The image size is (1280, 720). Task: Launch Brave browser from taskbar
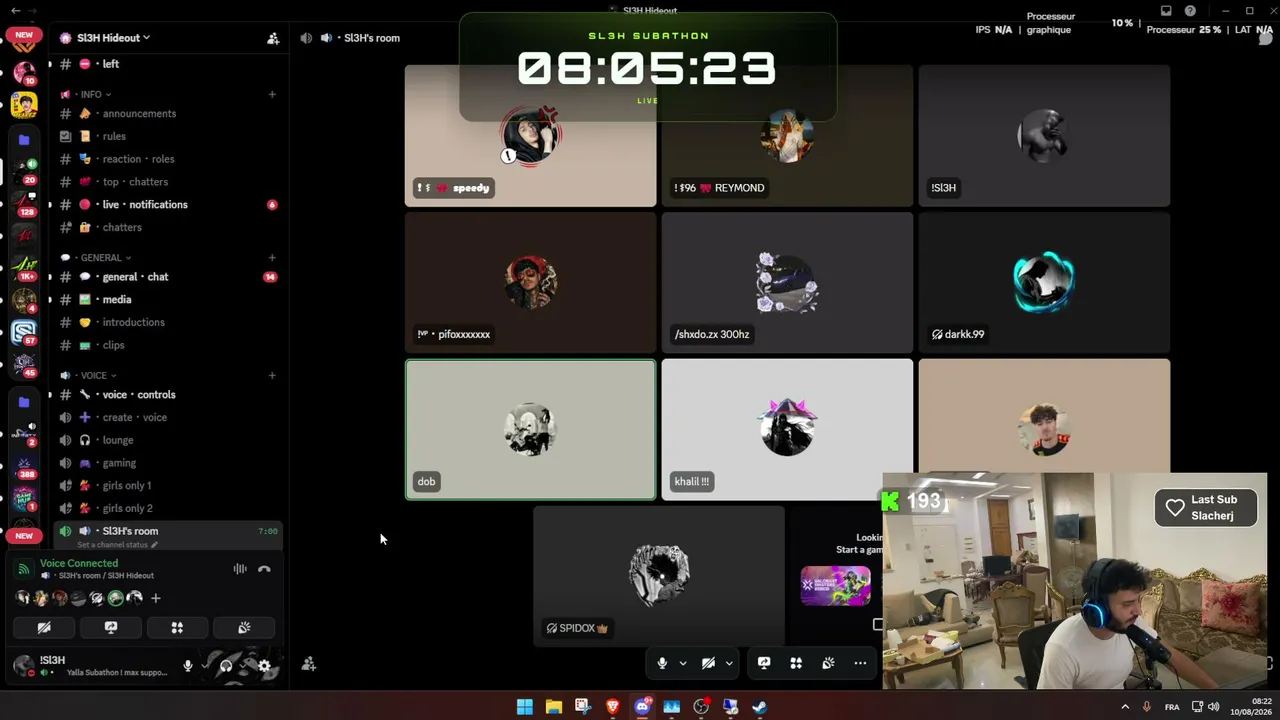[613, 707]
